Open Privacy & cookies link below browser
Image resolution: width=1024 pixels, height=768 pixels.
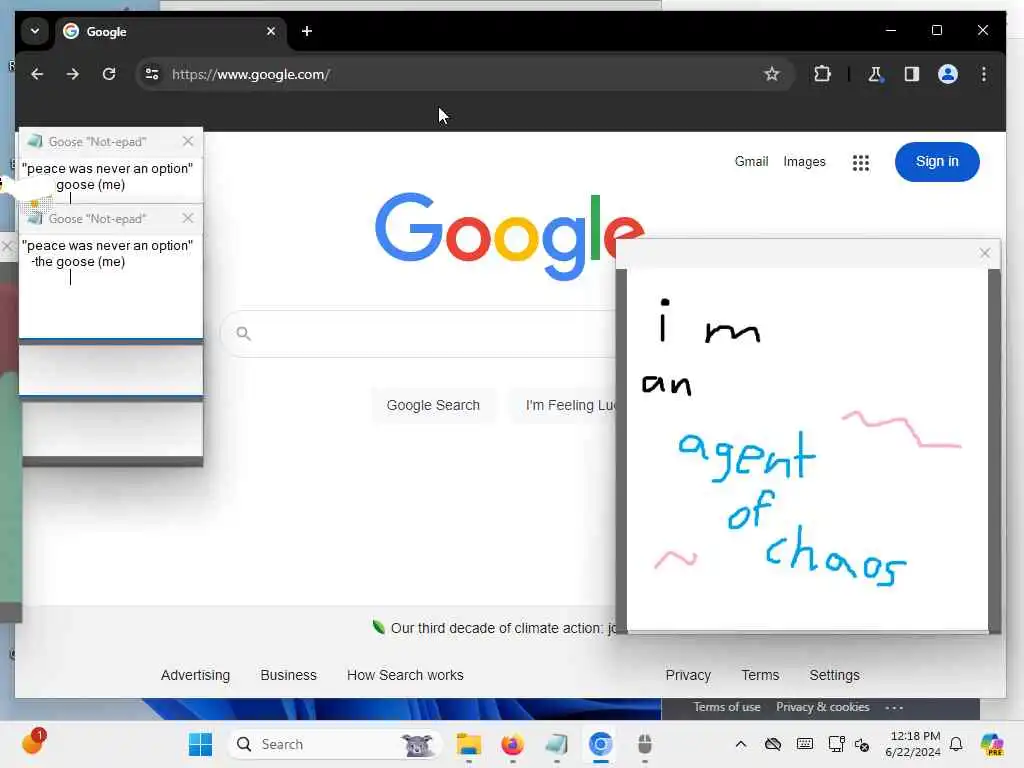point(822,707)
